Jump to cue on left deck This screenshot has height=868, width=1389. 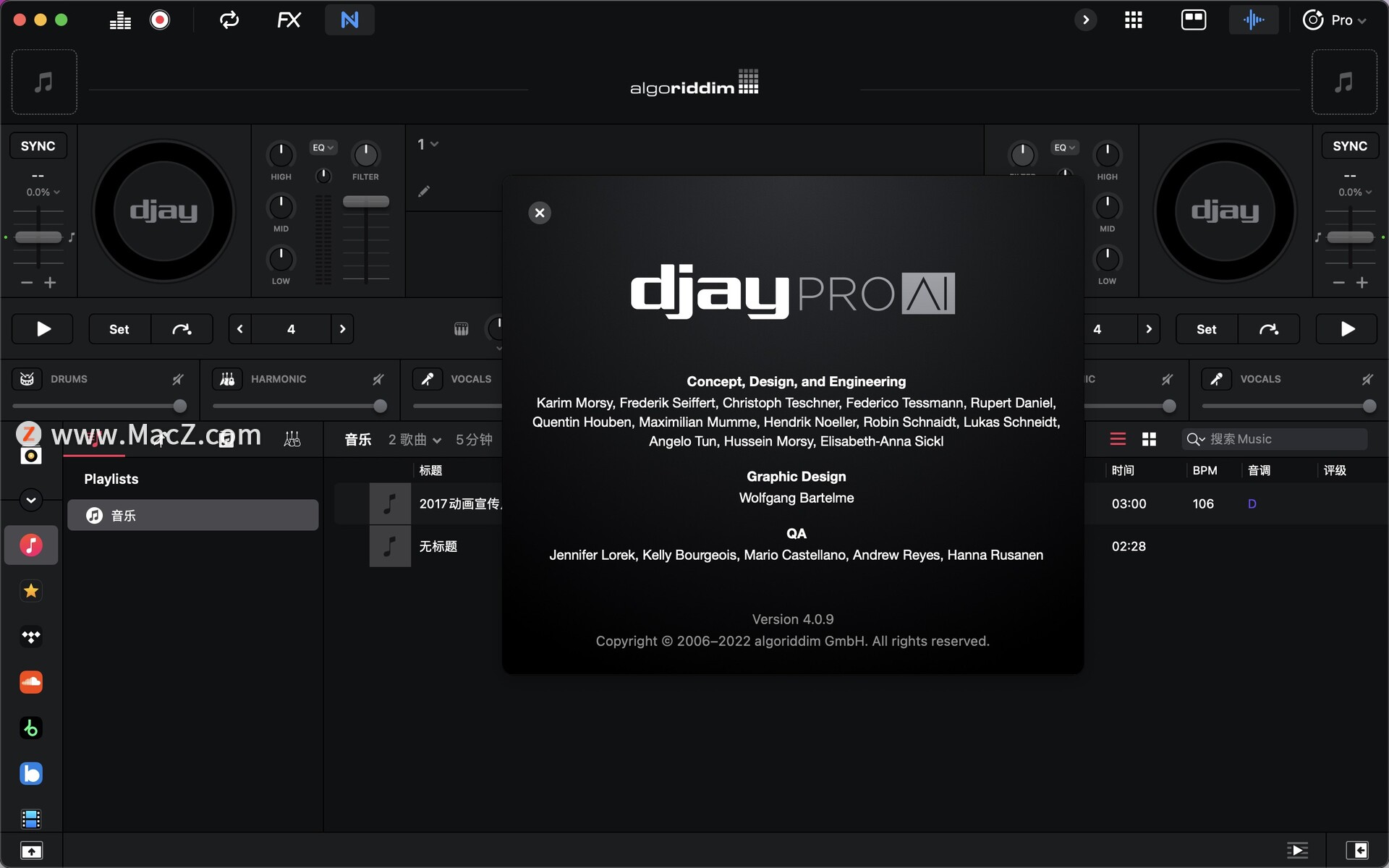point(182,329)
